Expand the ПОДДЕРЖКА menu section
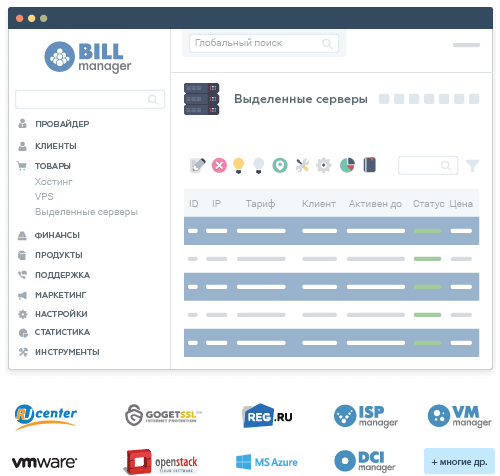This screenshot has height=476, width=500. [x=62, y=275]
